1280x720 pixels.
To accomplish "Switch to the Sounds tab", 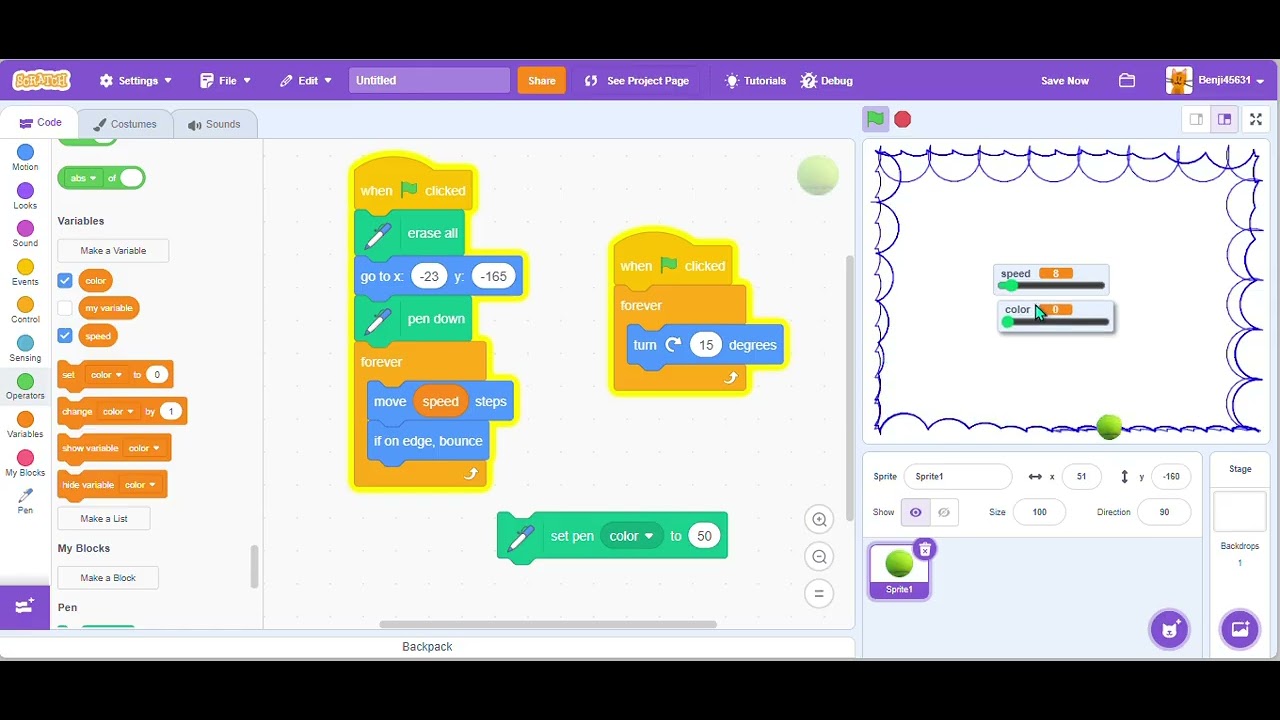I will 214,124.
